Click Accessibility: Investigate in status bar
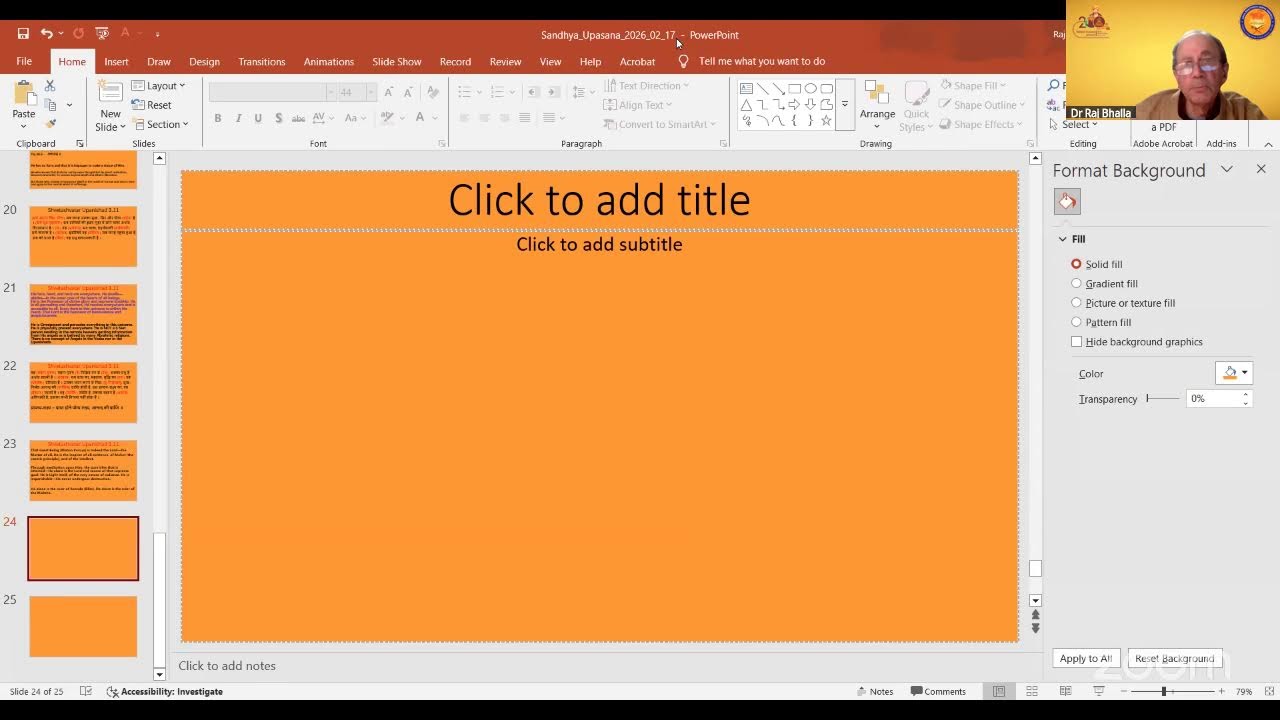Viewport: 1280px width, 720px height. pyautogui.click(x=165, y=691)
